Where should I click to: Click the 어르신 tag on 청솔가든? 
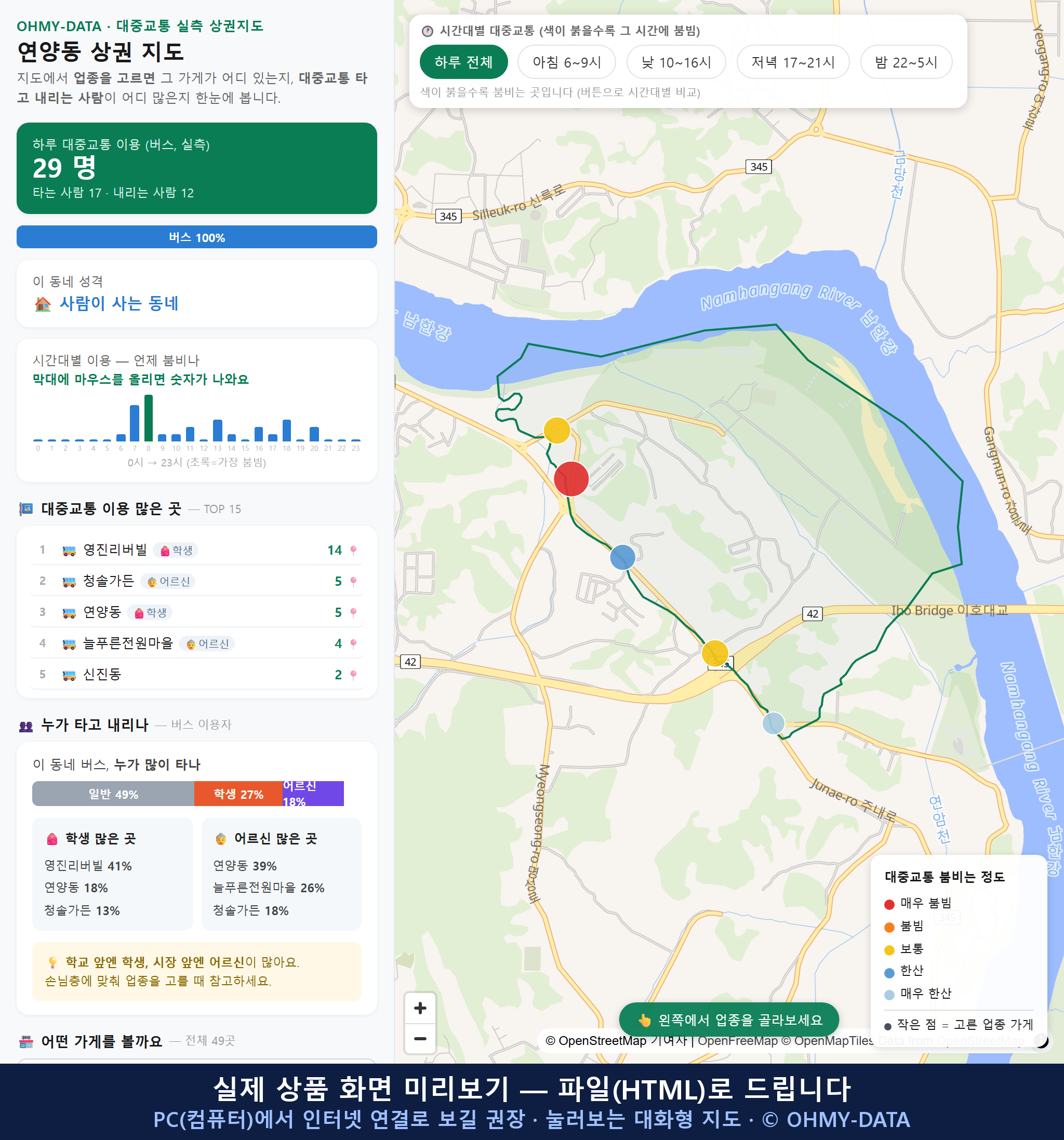coord(168,582)
